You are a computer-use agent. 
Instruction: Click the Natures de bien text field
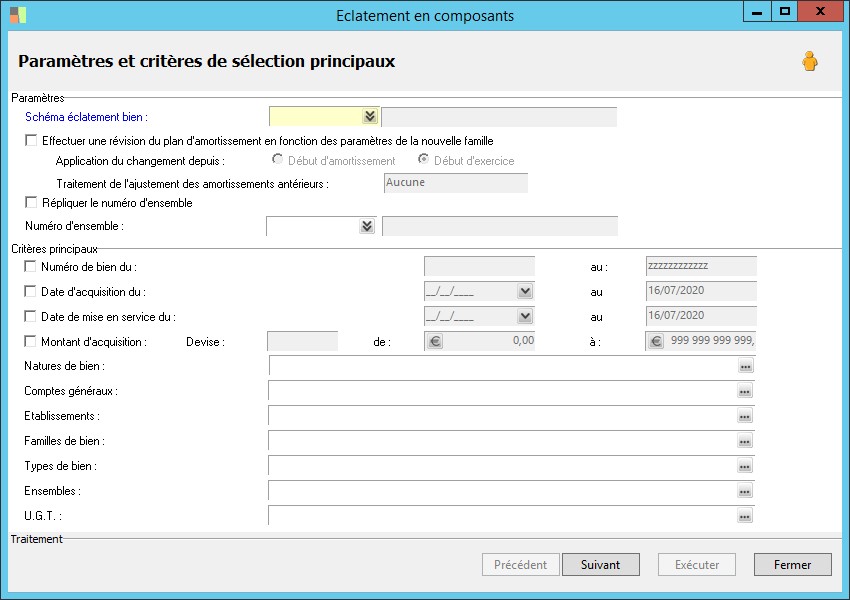pyautogui.click(x=502, y=367)
